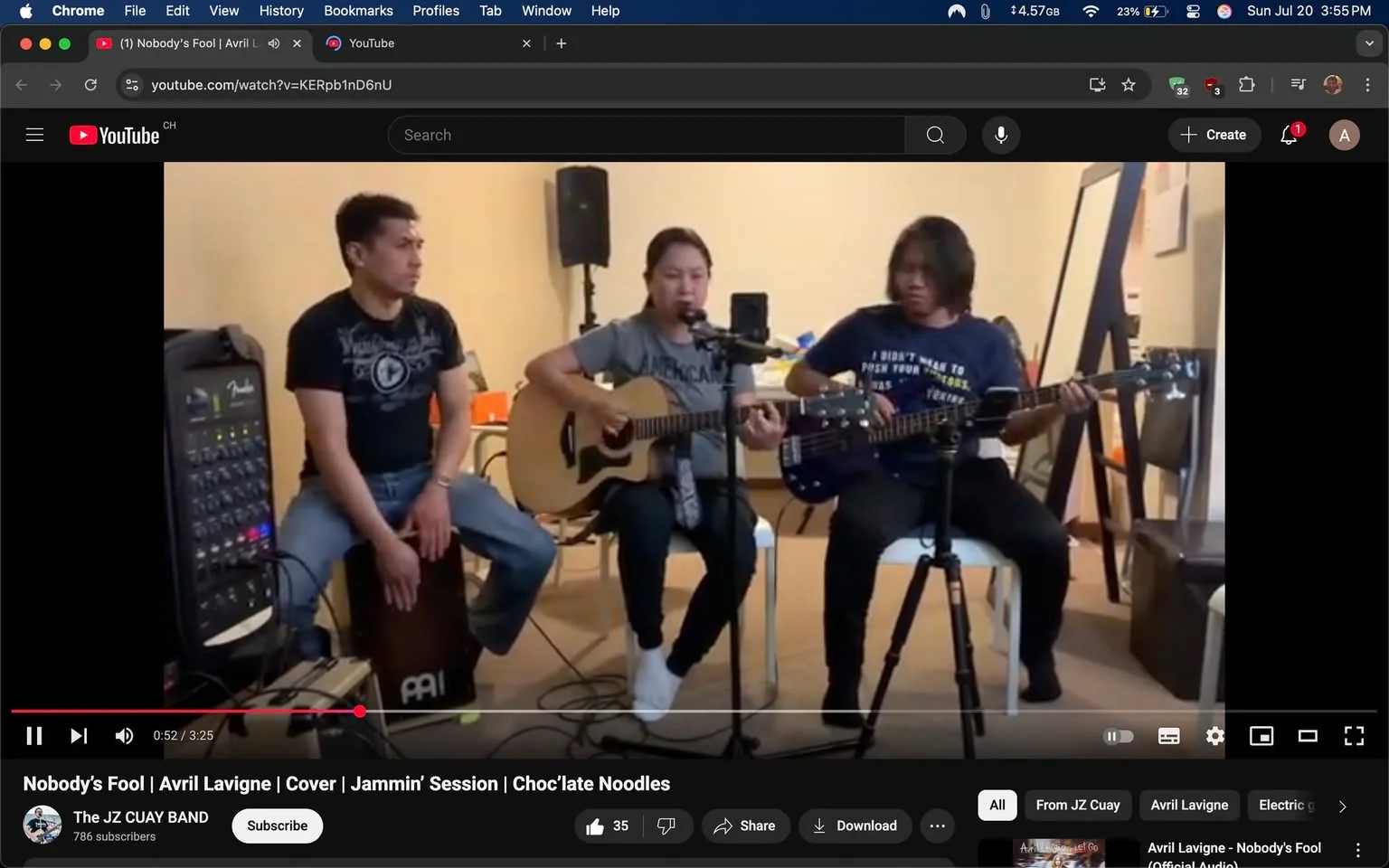Like the video with thumbs up
This screenshot has width=1389, height=868.
609,826
